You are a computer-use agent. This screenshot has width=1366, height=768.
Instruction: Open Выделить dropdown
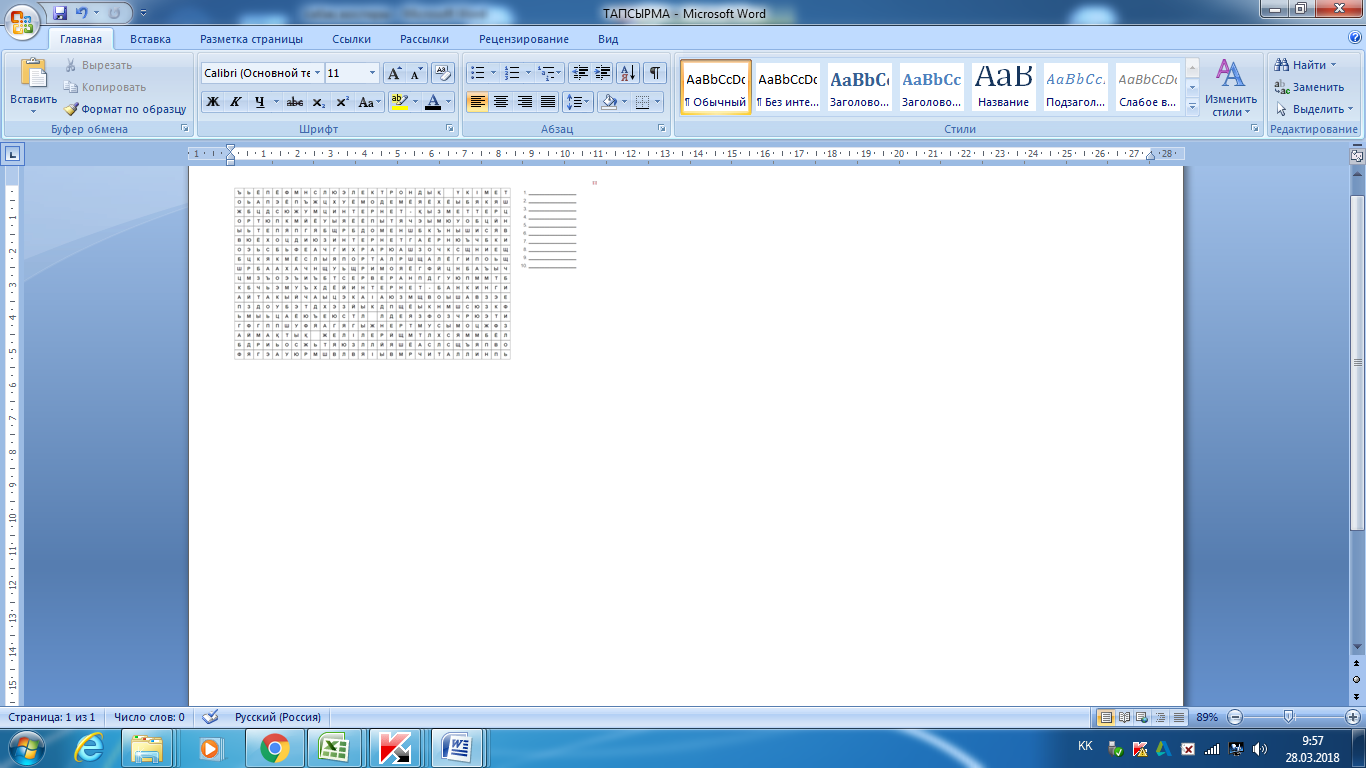click(x=1313, y=109)
